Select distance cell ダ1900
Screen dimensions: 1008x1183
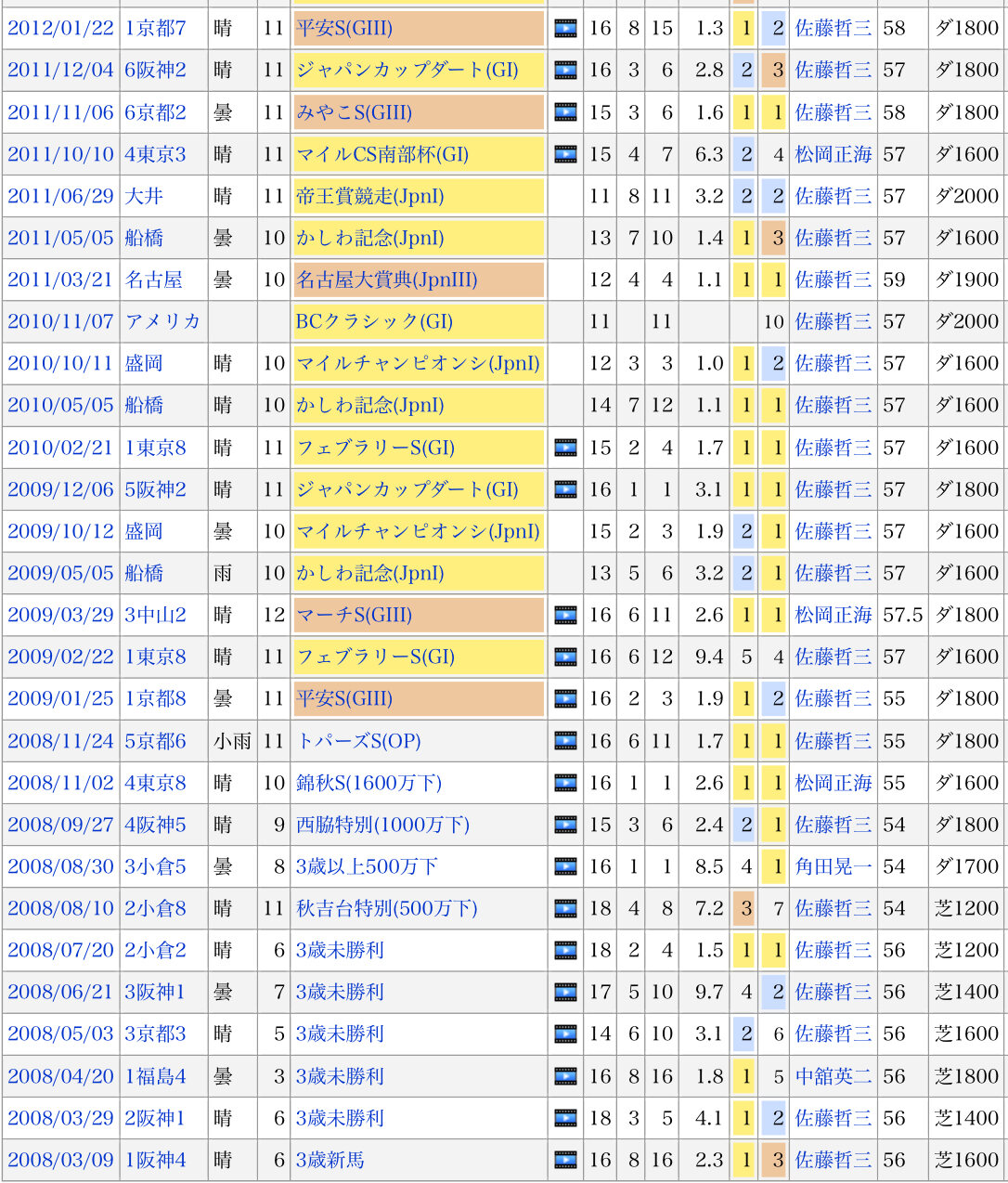point(966,279)
